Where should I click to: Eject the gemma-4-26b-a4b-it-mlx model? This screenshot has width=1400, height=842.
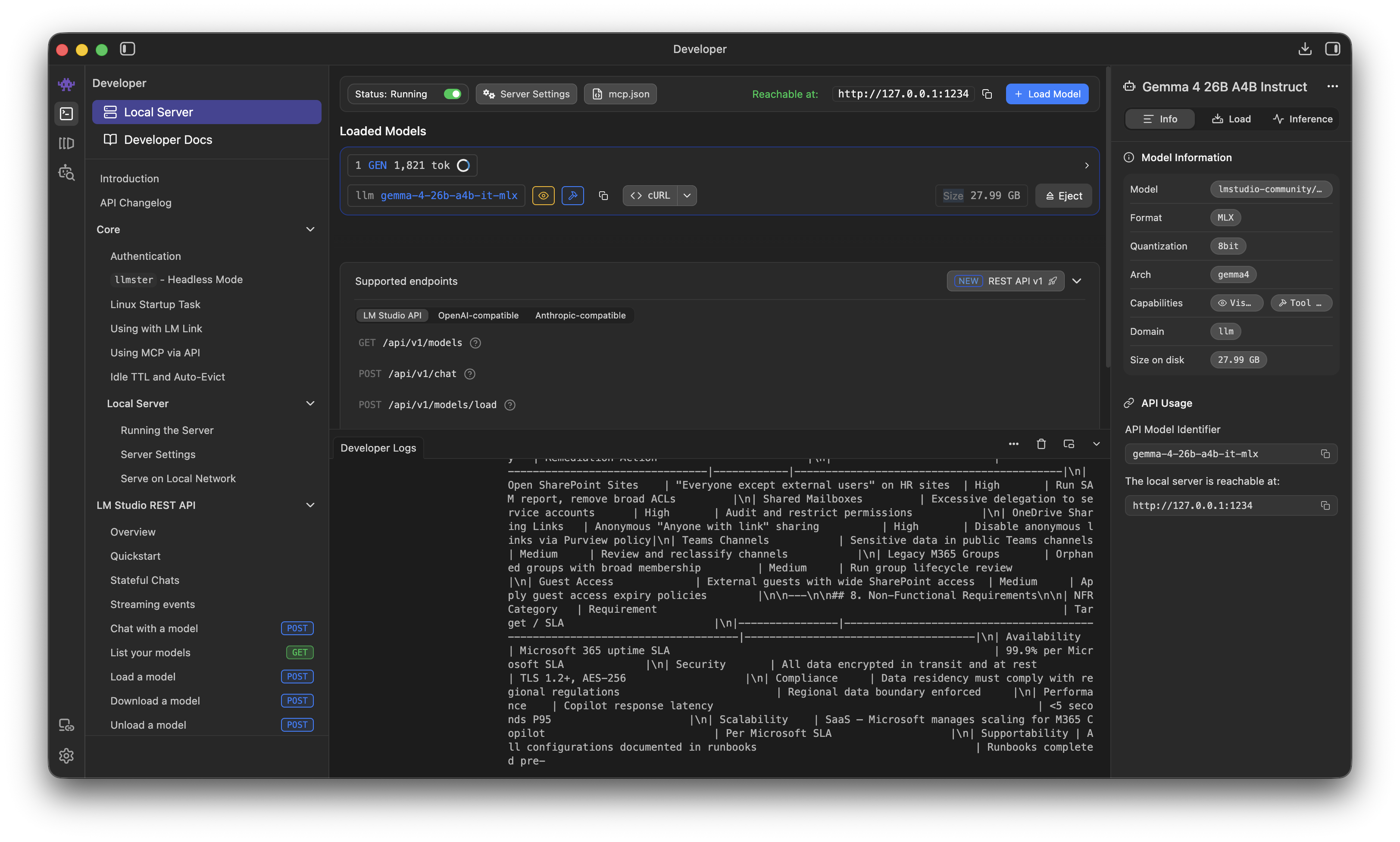(1063, 196)
